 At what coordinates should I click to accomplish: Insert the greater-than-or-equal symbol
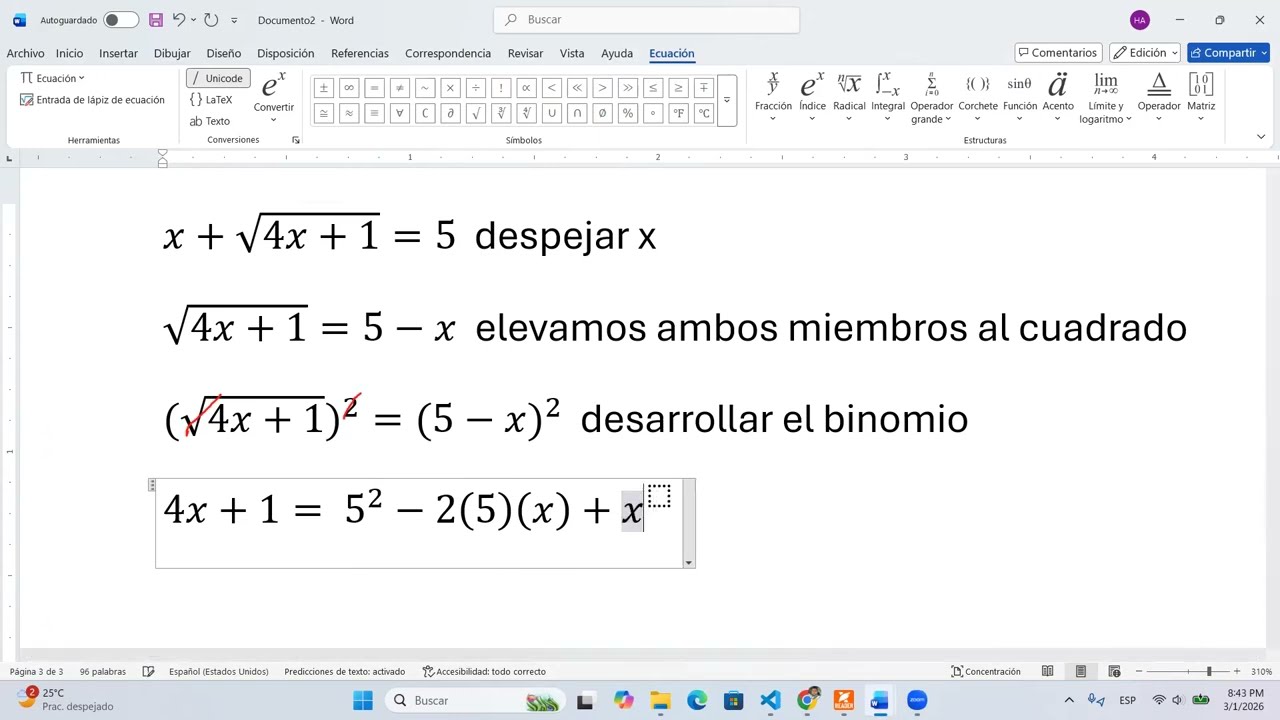point(678,88)
